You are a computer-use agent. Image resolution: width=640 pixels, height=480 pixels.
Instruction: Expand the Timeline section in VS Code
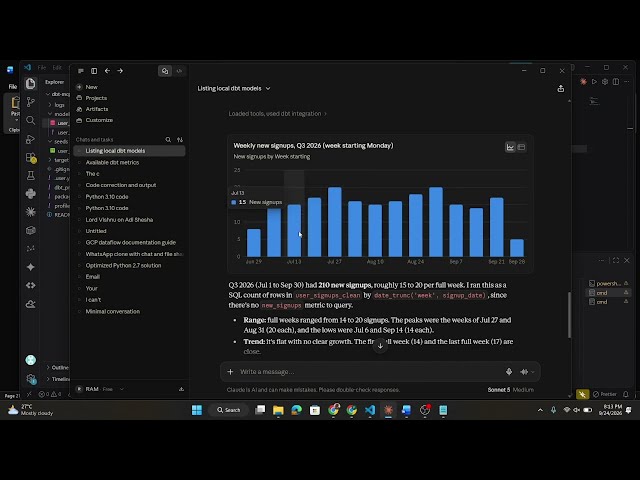[x=58, y=379]
